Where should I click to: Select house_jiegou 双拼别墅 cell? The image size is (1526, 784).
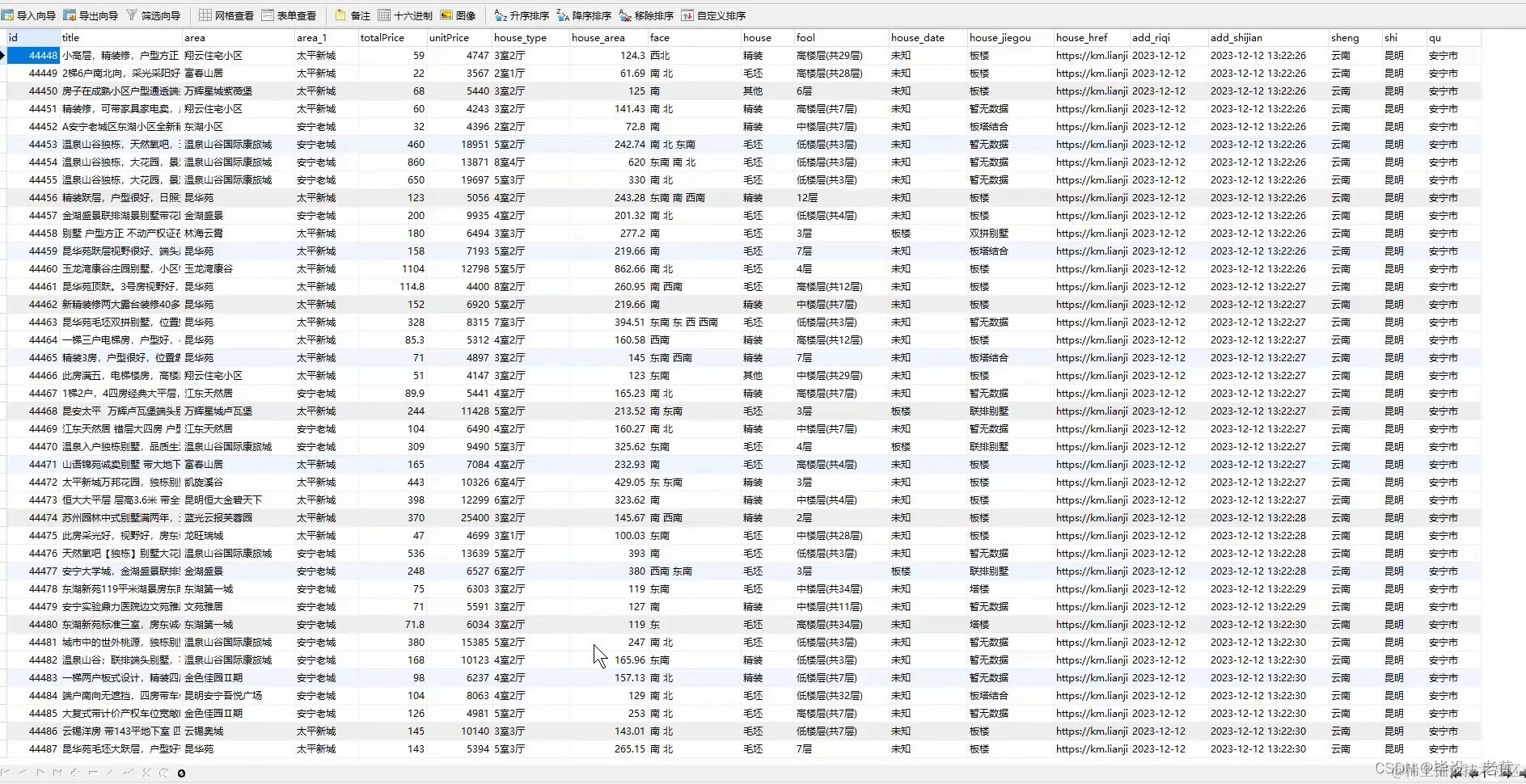click(1011, 233)
